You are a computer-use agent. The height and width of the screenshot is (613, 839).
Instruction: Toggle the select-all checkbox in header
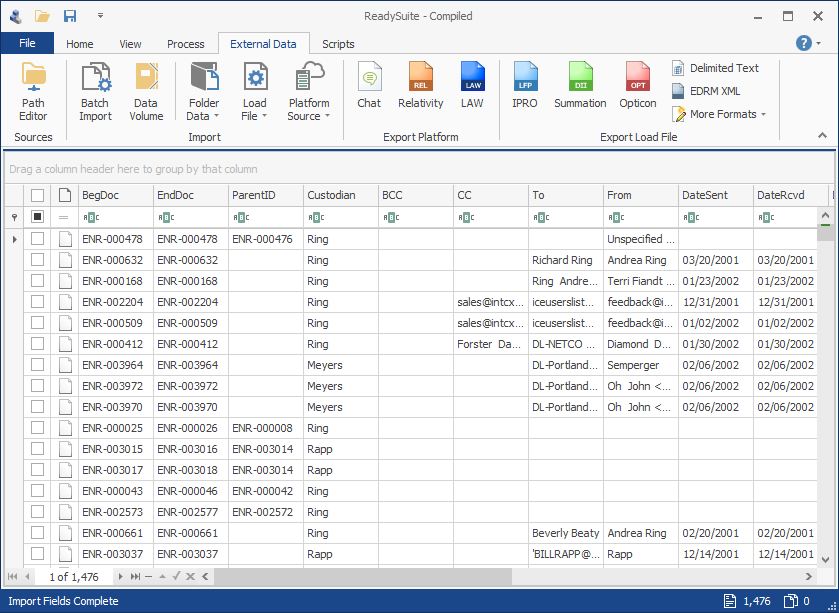point(37,195)
